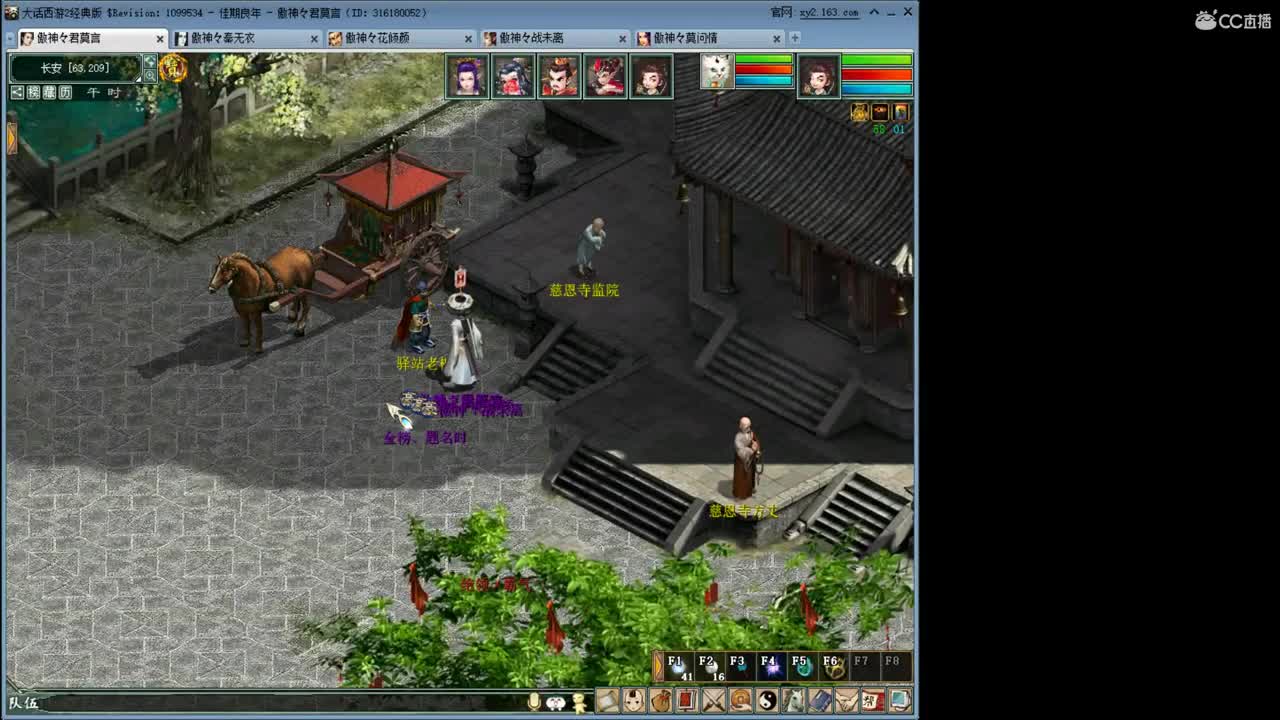The width and height of the screenshot is (1280, 720).
Task: Open the red flag guild icon
Action: coord(873,701)
